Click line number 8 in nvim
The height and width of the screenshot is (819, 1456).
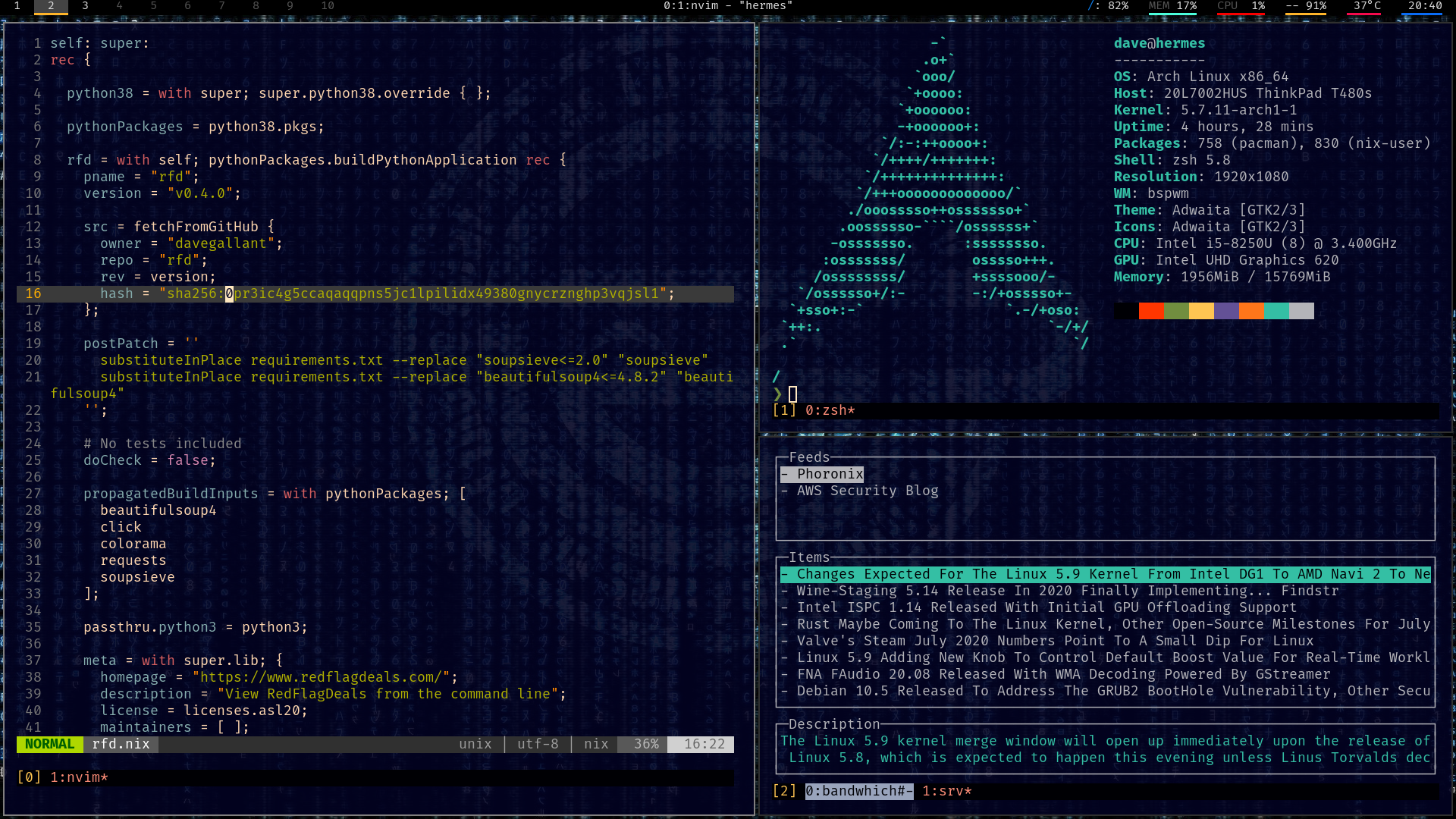[37, 160]
